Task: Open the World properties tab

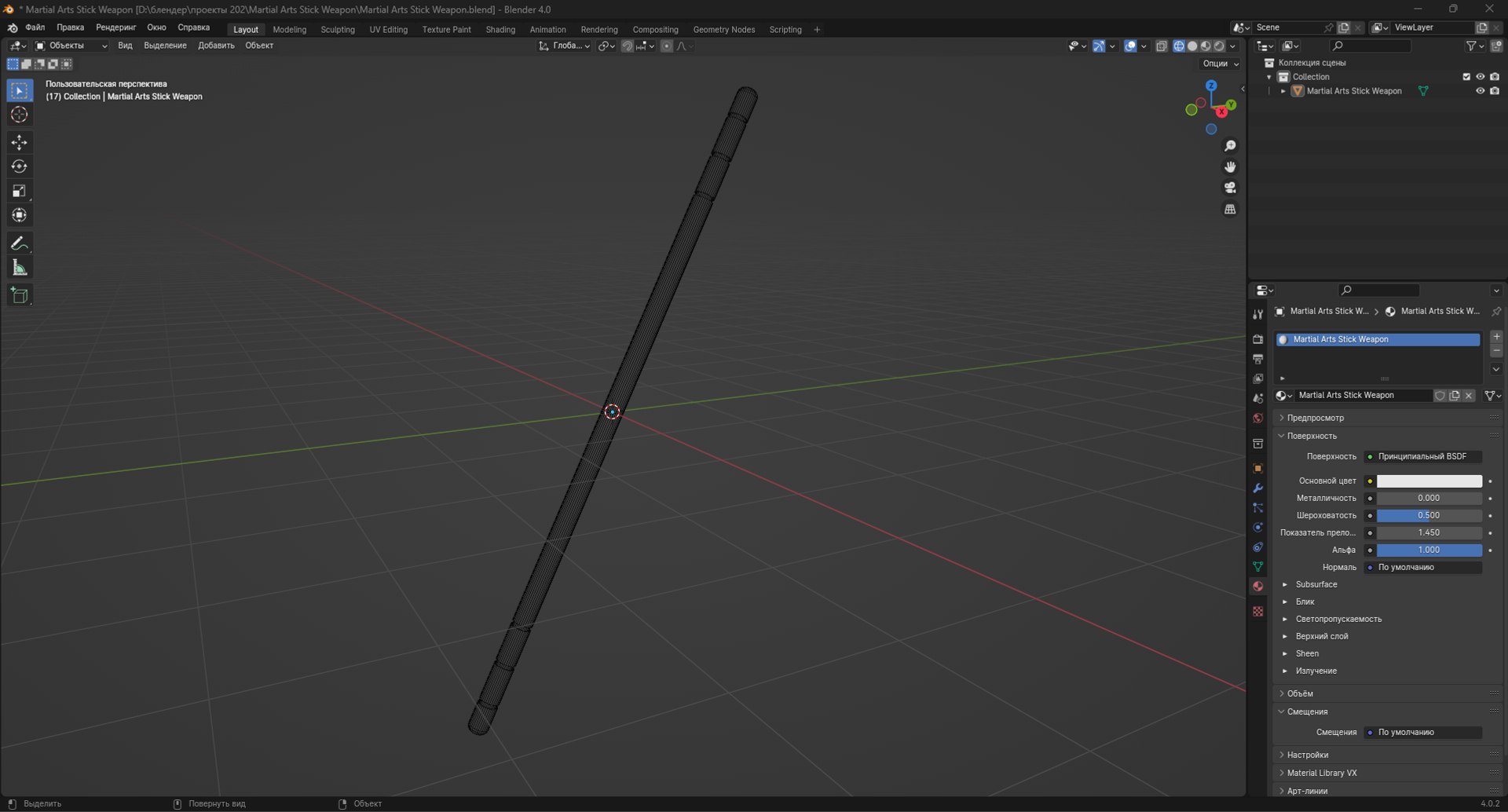Action: point(1257,419)
